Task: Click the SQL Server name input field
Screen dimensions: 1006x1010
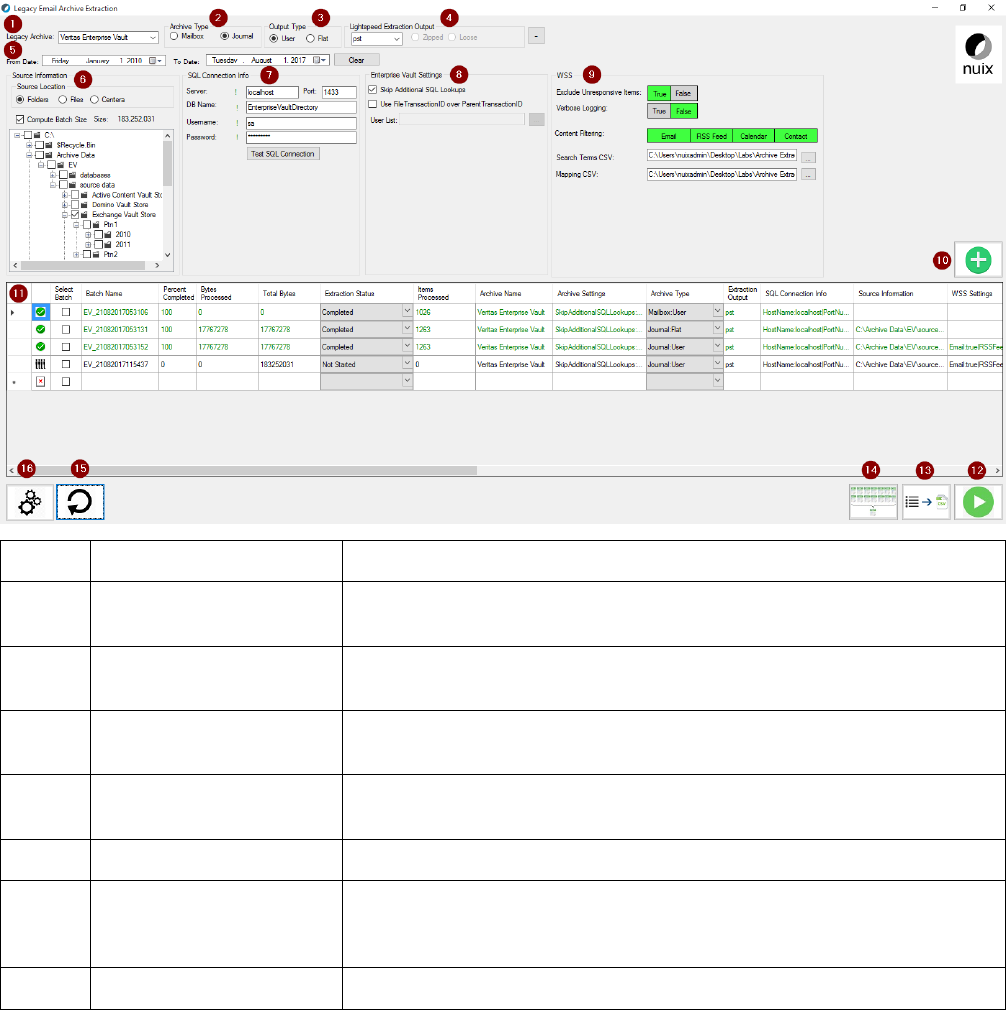Action: [x=272, y=92]
